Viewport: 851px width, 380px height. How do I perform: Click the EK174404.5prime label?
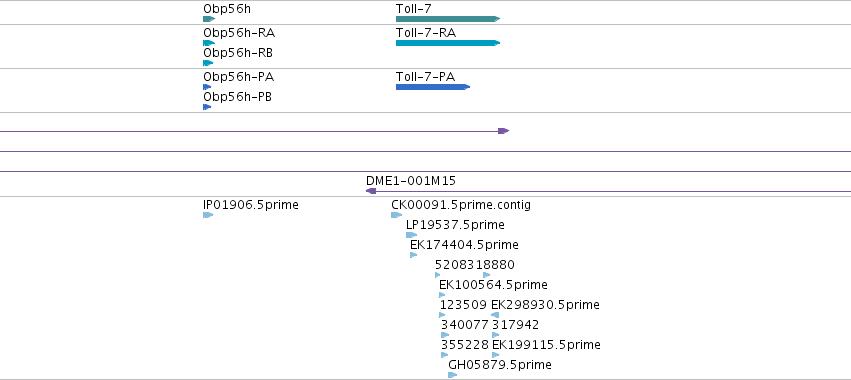coord(464,245)
